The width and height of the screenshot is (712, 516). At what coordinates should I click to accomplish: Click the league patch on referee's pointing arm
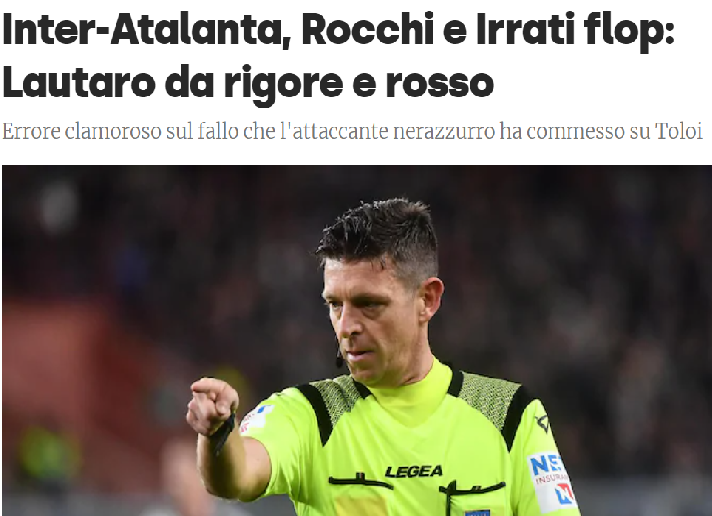(x=256, y=418)
